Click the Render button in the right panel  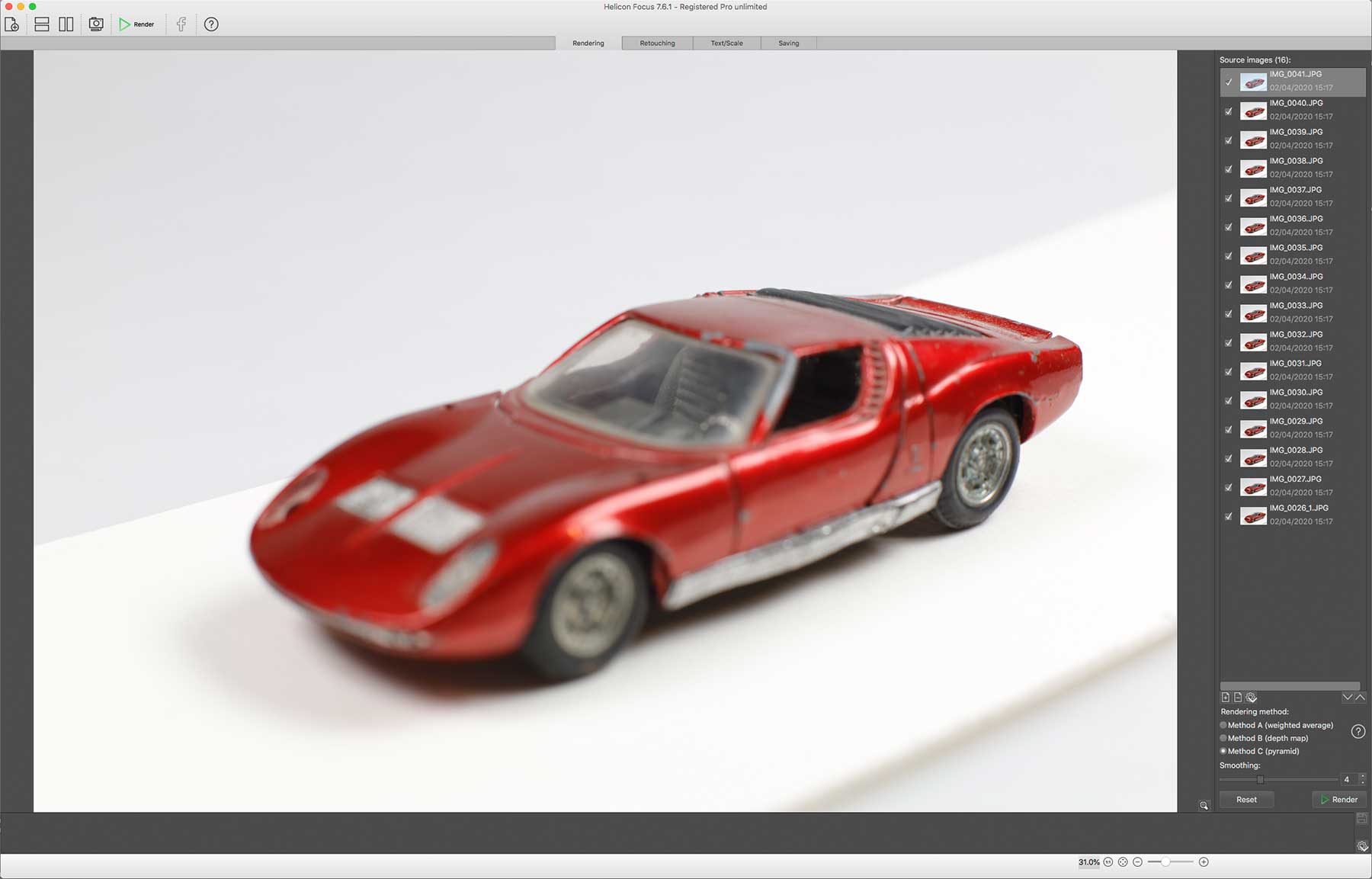click(1339, 800)
